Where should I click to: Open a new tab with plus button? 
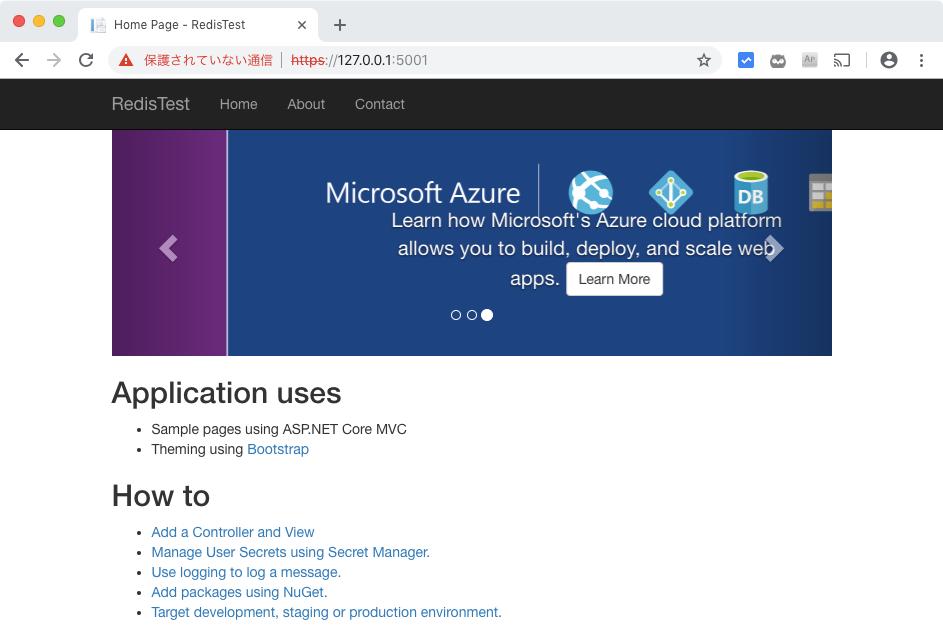pos(340,25)
